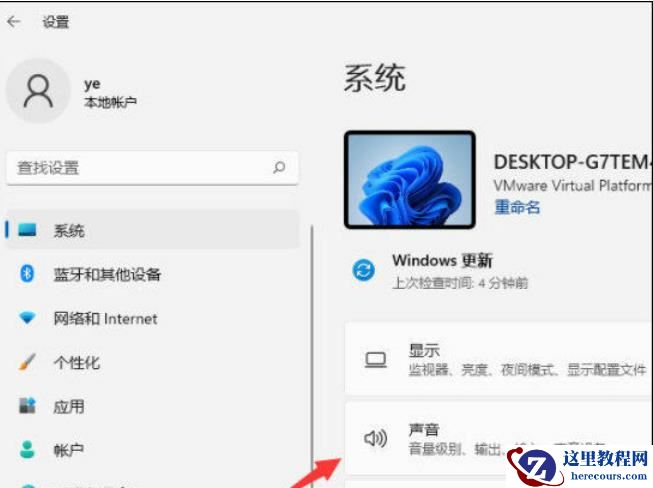Click the desktop wallpaper thumbnail
Viewport: 653px width, 488px height.
point(410,179)
